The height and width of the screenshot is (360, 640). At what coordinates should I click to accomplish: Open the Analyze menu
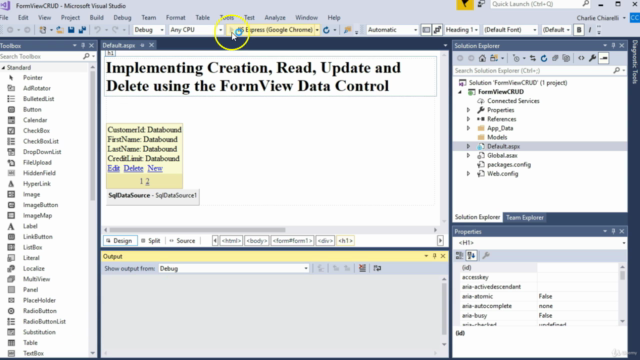tap(275, 18)
